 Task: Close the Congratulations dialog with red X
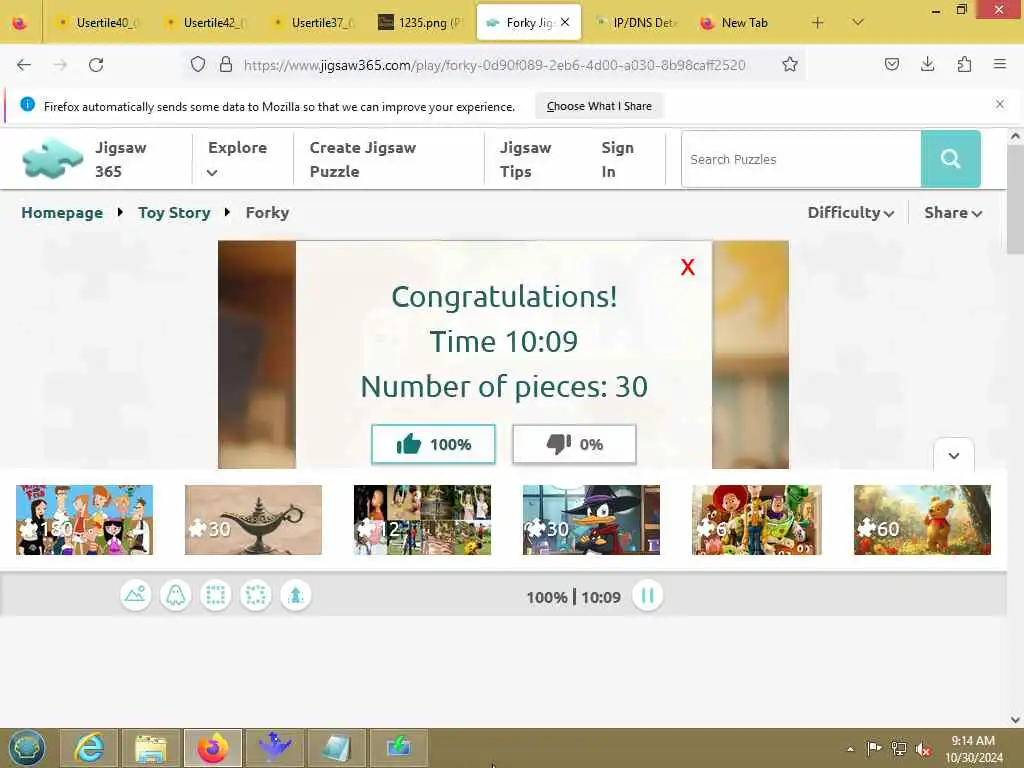coord(687,267)
